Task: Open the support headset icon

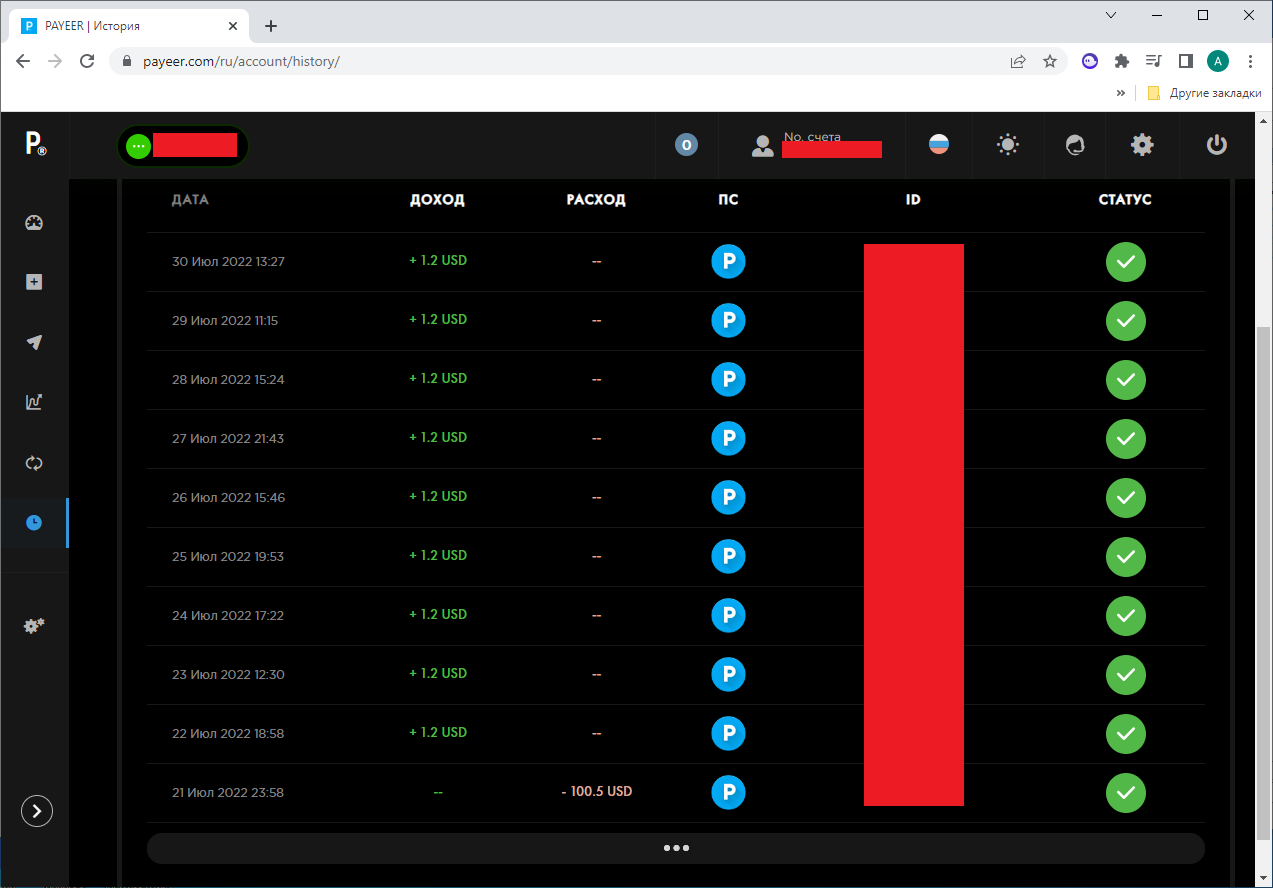Action: (x=1075, y=145)
